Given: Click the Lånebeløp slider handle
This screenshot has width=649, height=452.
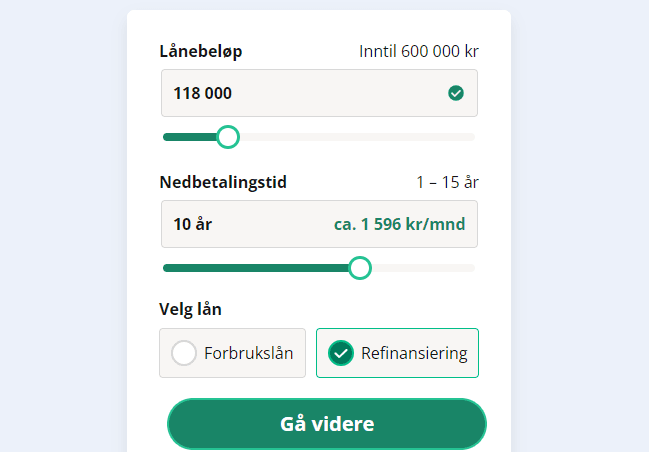Looking at the screenshot, I should coord(228,137).
